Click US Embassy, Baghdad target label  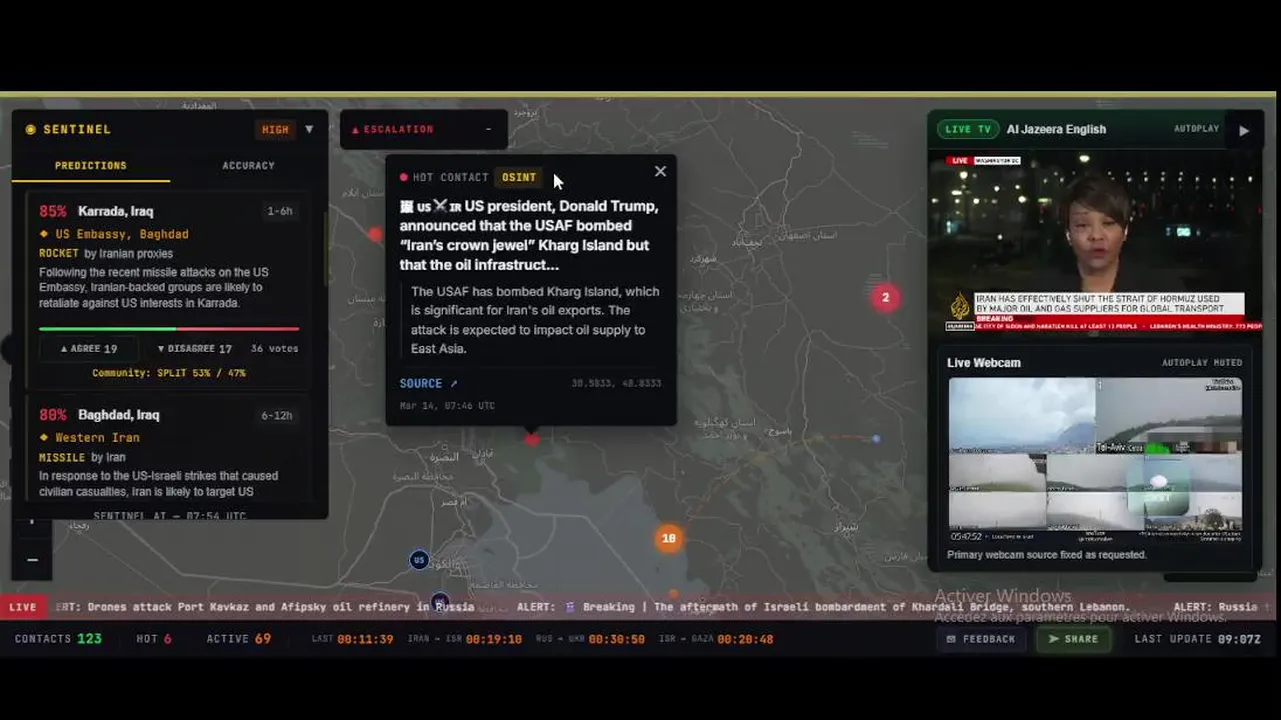click(x=122, y=234)
